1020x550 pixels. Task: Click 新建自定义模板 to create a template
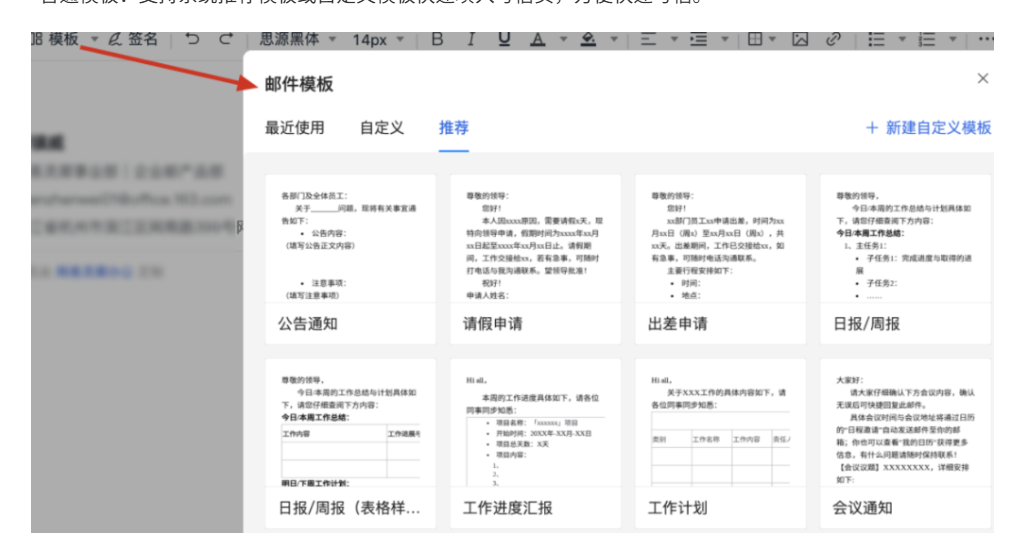tap(928, 128)
